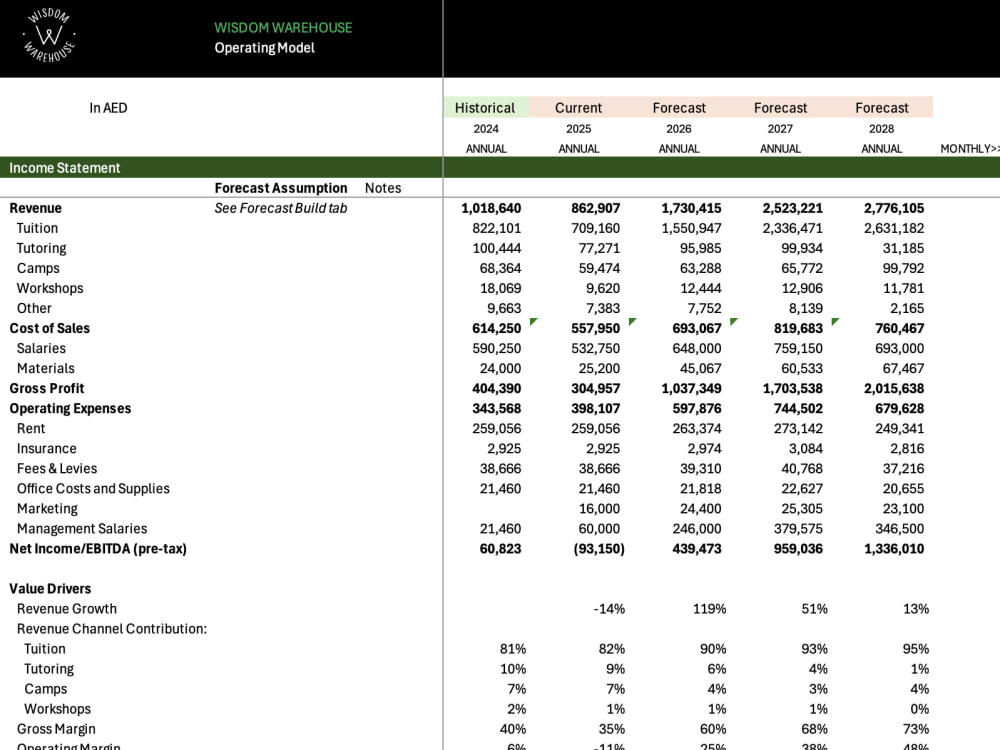Select the See Forecast Build tab note
Image resolution: width=1000 pixels, height=750 pixels.
[x=281, y=208]
